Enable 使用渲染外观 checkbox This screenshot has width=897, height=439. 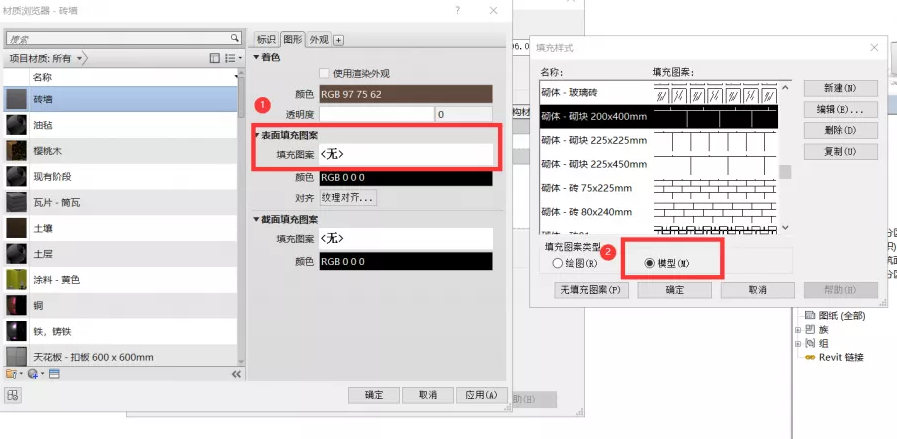pyautogui.click(x=324, y=73)
